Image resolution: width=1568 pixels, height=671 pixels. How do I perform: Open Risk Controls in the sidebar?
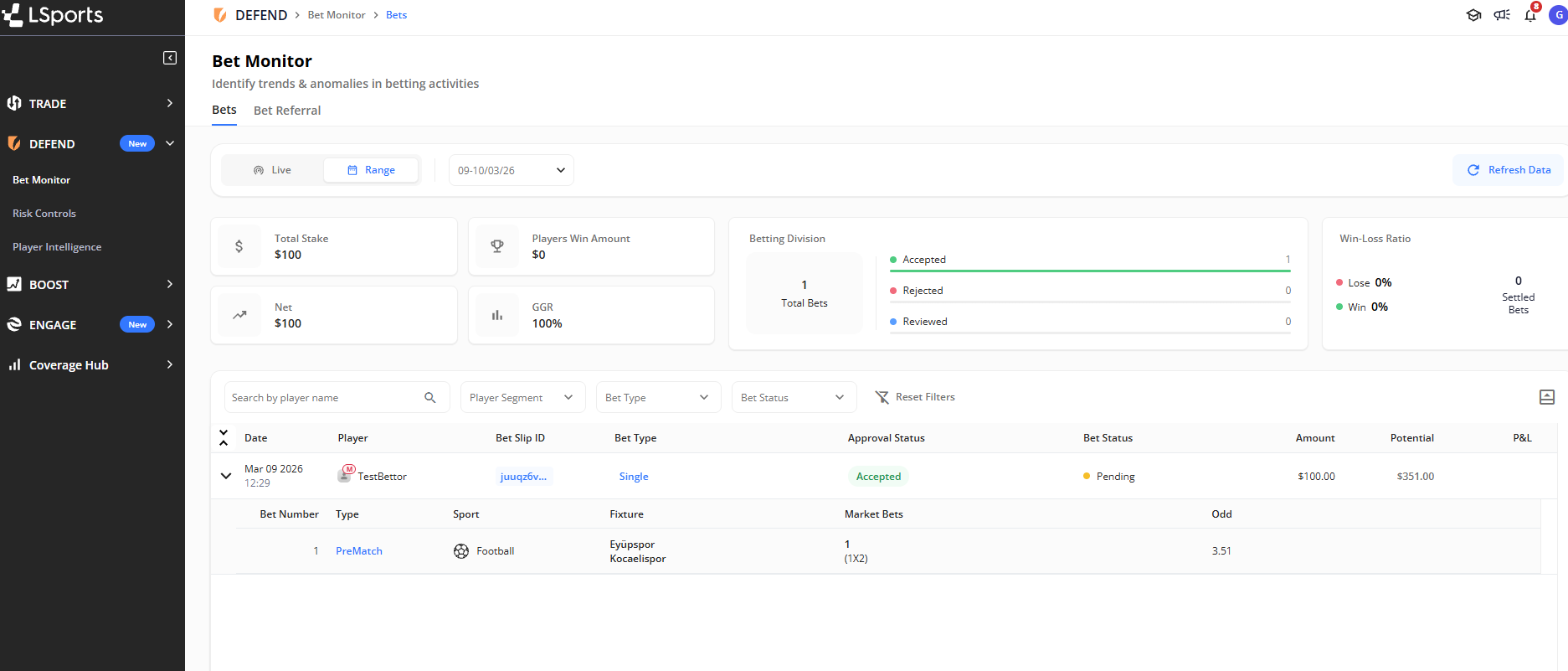(x=44, y=214)
